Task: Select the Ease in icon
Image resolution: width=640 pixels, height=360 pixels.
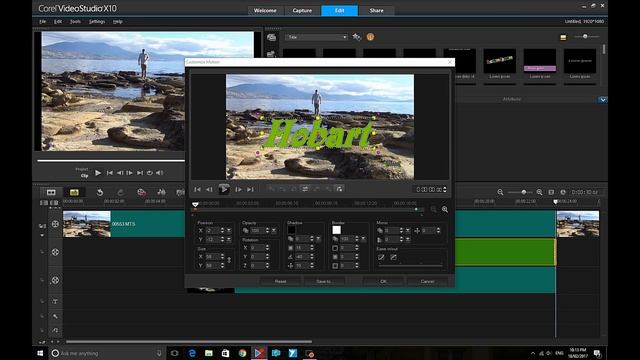Action: coord(381,258)
